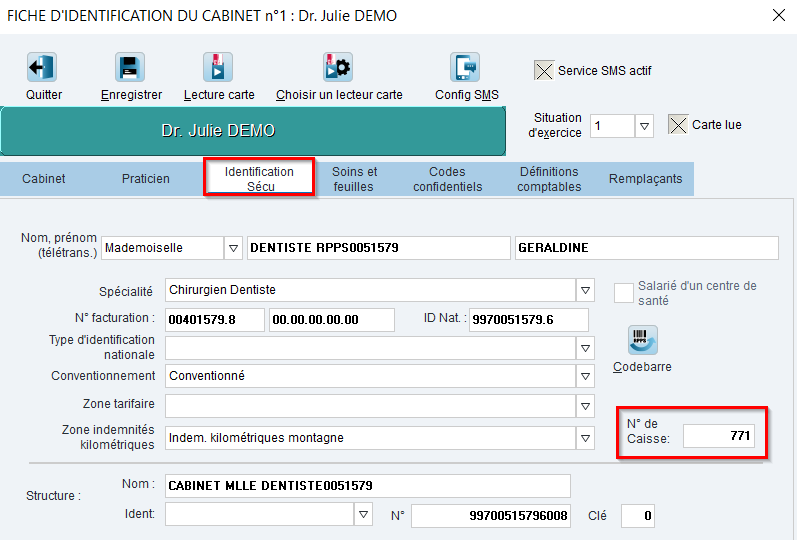Image resolution: width=797 pixels, height=540 pixels.
Task: Go to Définitions comptables tab
Action: tap(549, 179)
